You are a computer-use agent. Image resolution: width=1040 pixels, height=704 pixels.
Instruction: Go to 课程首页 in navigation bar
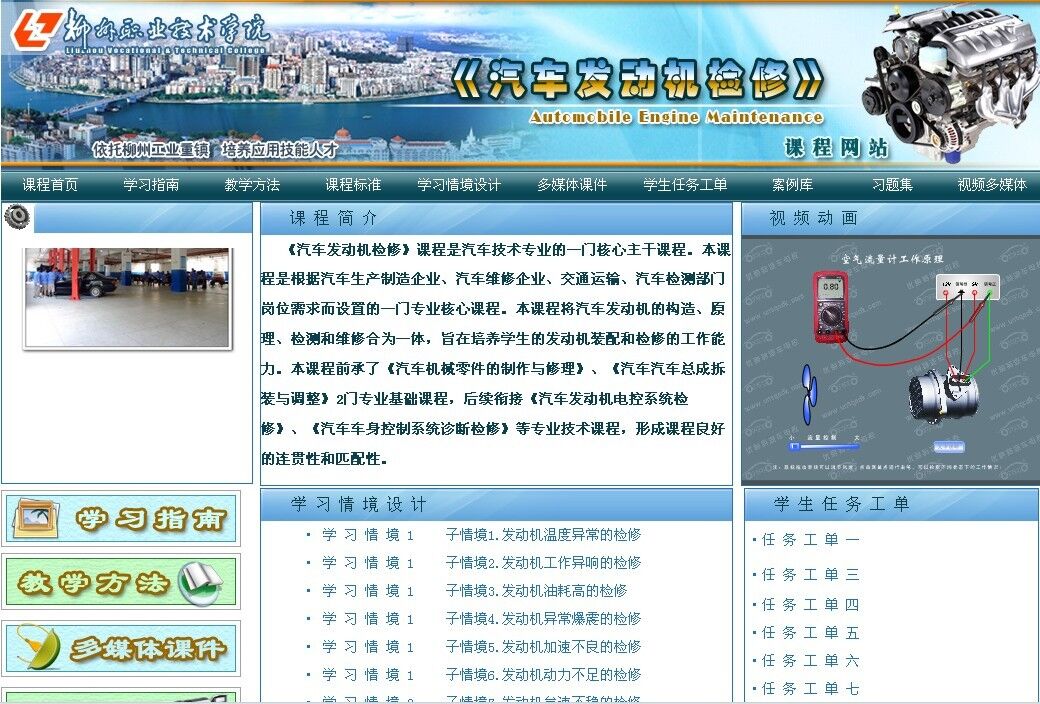point(50,185)
